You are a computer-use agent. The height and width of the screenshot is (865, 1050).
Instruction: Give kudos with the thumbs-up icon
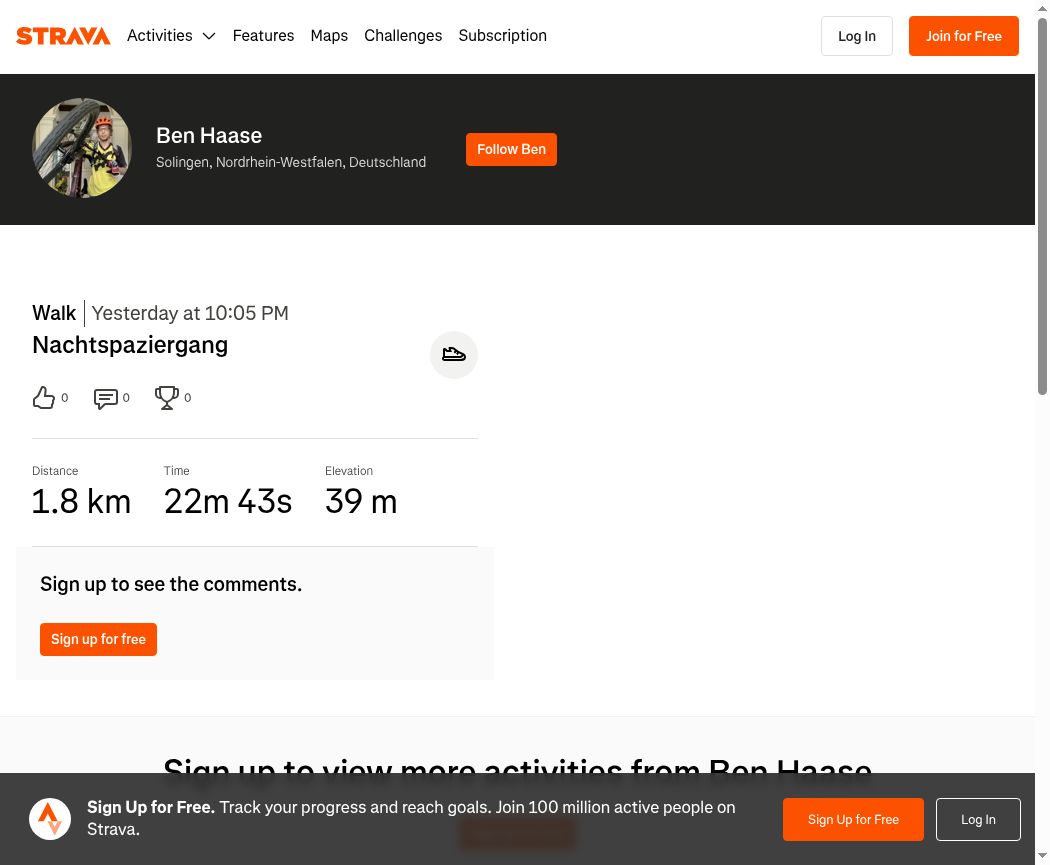tap(44, 398)
